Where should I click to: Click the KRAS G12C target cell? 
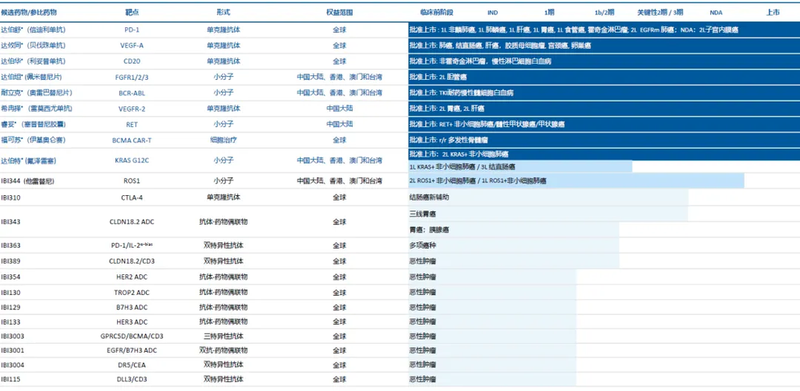[132, 161]
